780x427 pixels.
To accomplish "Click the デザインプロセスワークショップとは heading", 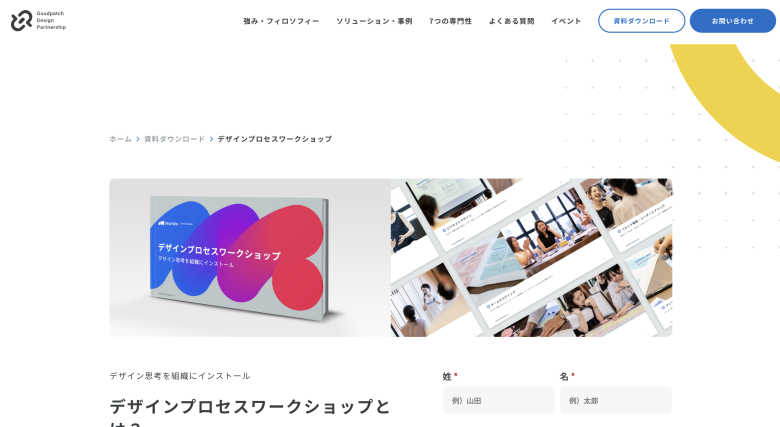I will 250,412.
